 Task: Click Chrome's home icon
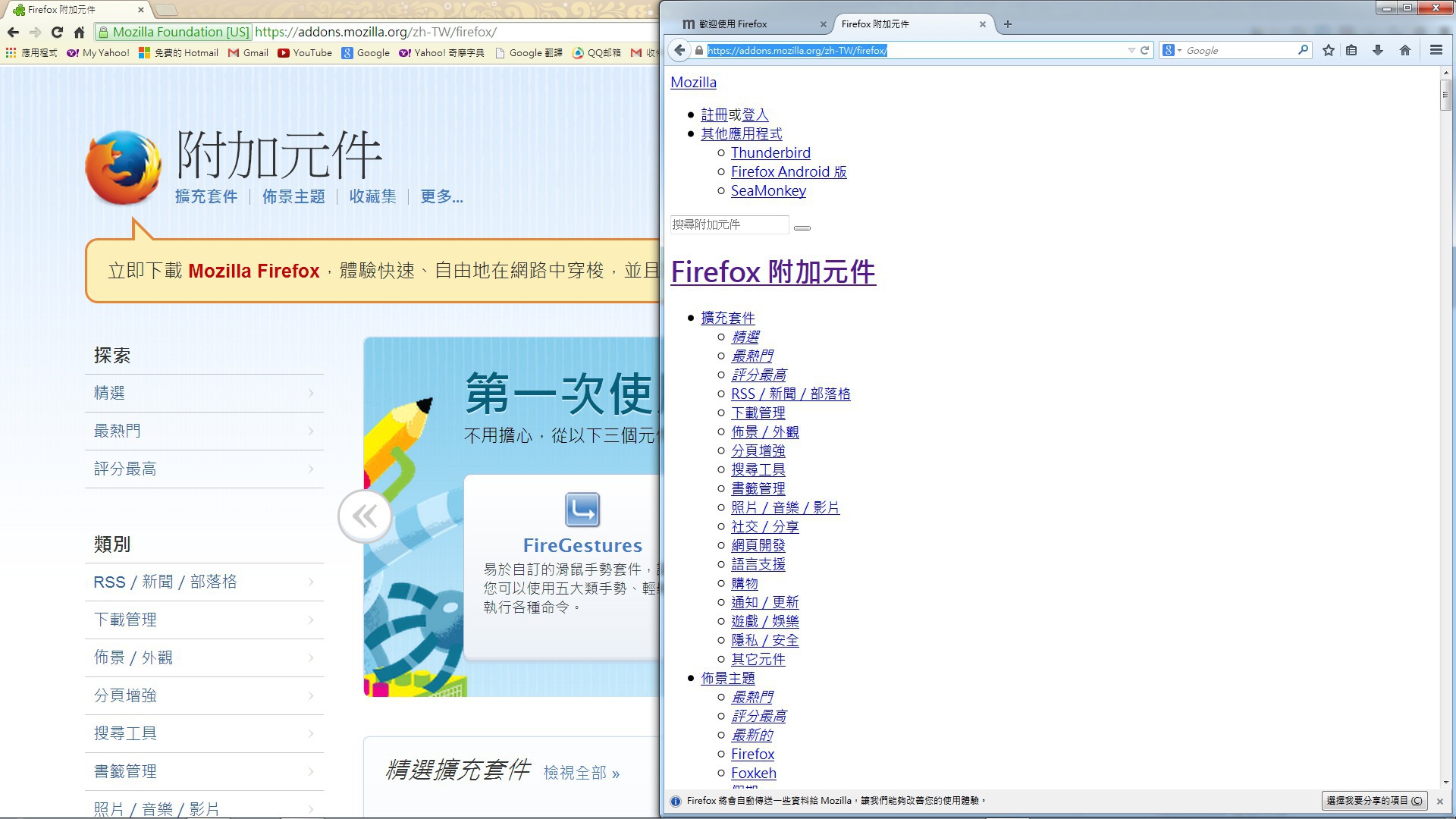tap(79, 32)
